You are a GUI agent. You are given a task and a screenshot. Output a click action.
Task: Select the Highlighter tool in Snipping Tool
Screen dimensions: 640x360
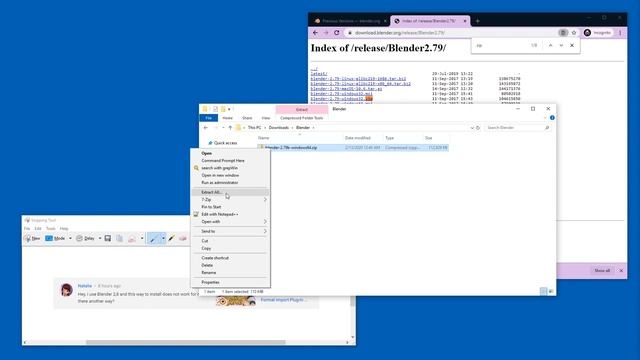click(x=171, y=238)
